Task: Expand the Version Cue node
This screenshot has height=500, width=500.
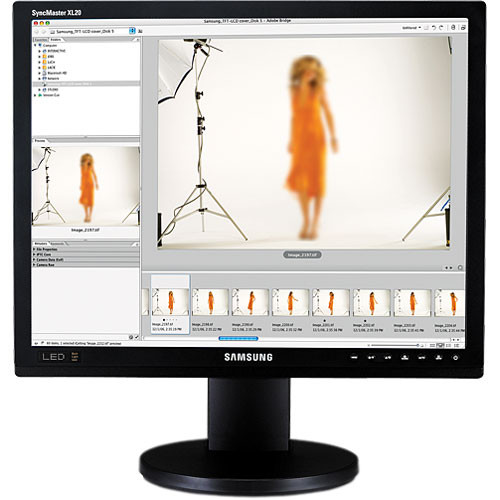Action: click(x=35, y=95)
